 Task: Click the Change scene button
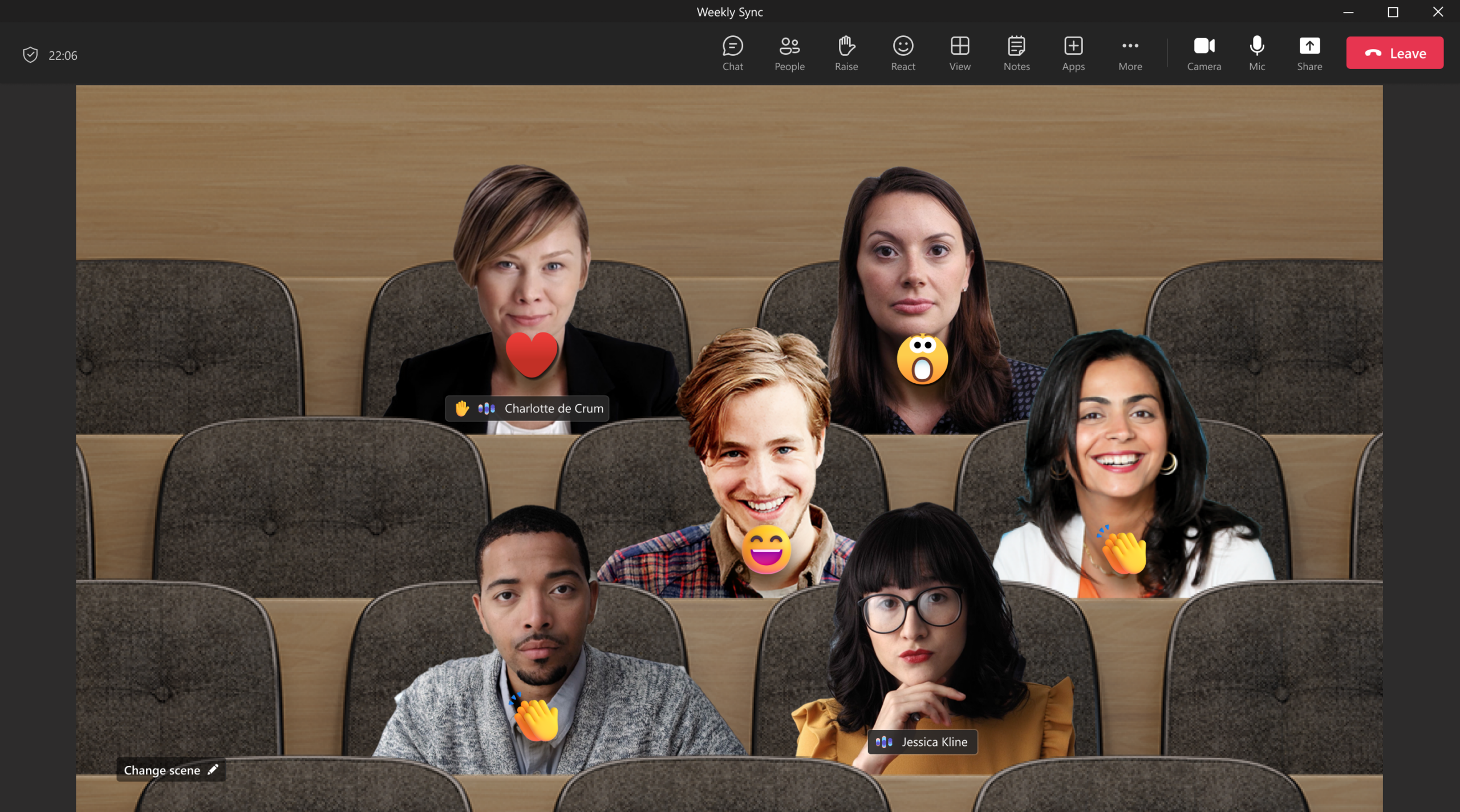(x=171, y=770)
